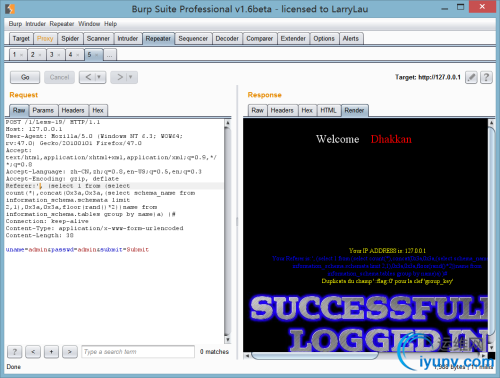The width and height of the screenshot is (500, 378).
Task: Go to previous search match arrow
Action: pyautogui.click(x=33, y=352)
